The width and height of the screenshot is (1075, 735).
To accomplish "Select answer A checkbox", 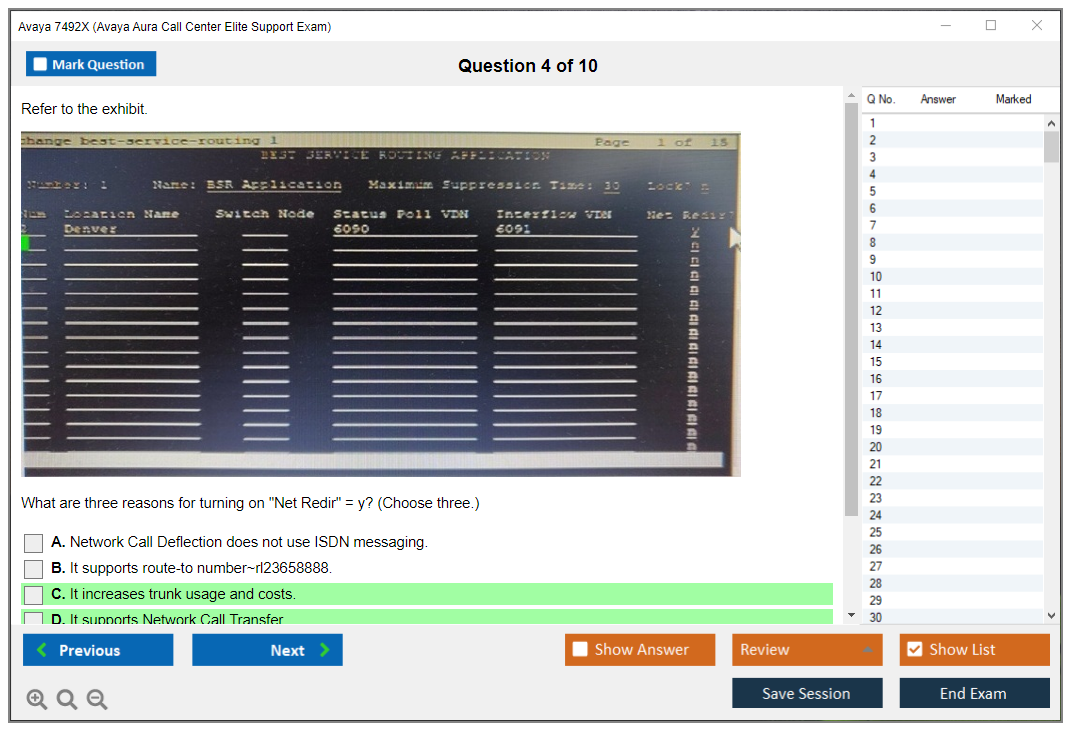I will (34, 543).
